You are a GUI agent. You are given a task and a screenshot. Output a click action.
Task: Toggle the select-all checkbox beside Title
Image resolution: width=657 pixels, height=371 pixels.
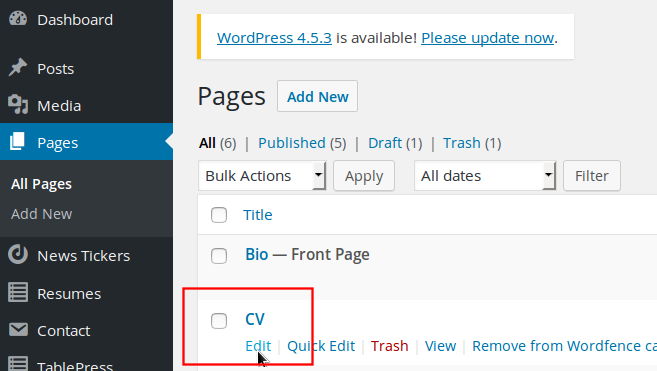pyautogui.click(x=219, y=215)
